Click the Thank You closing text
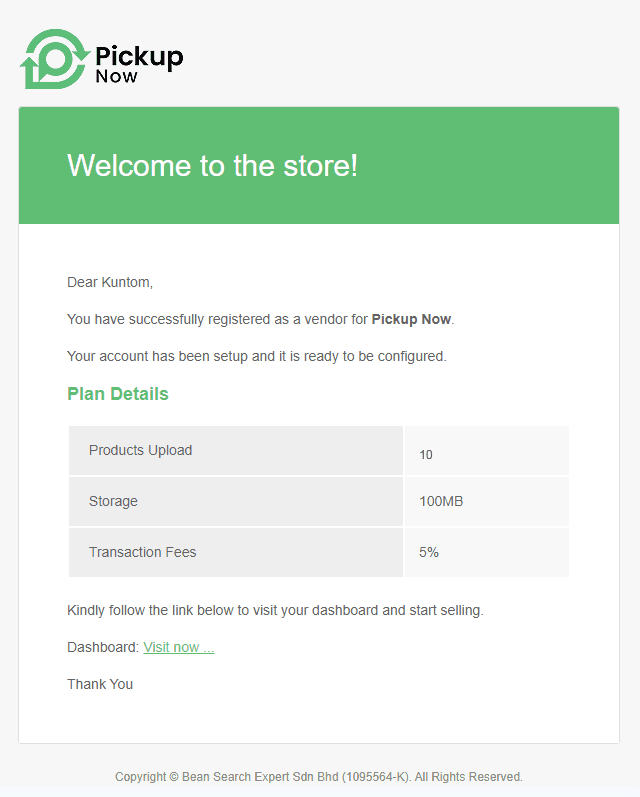 [100, 684]
